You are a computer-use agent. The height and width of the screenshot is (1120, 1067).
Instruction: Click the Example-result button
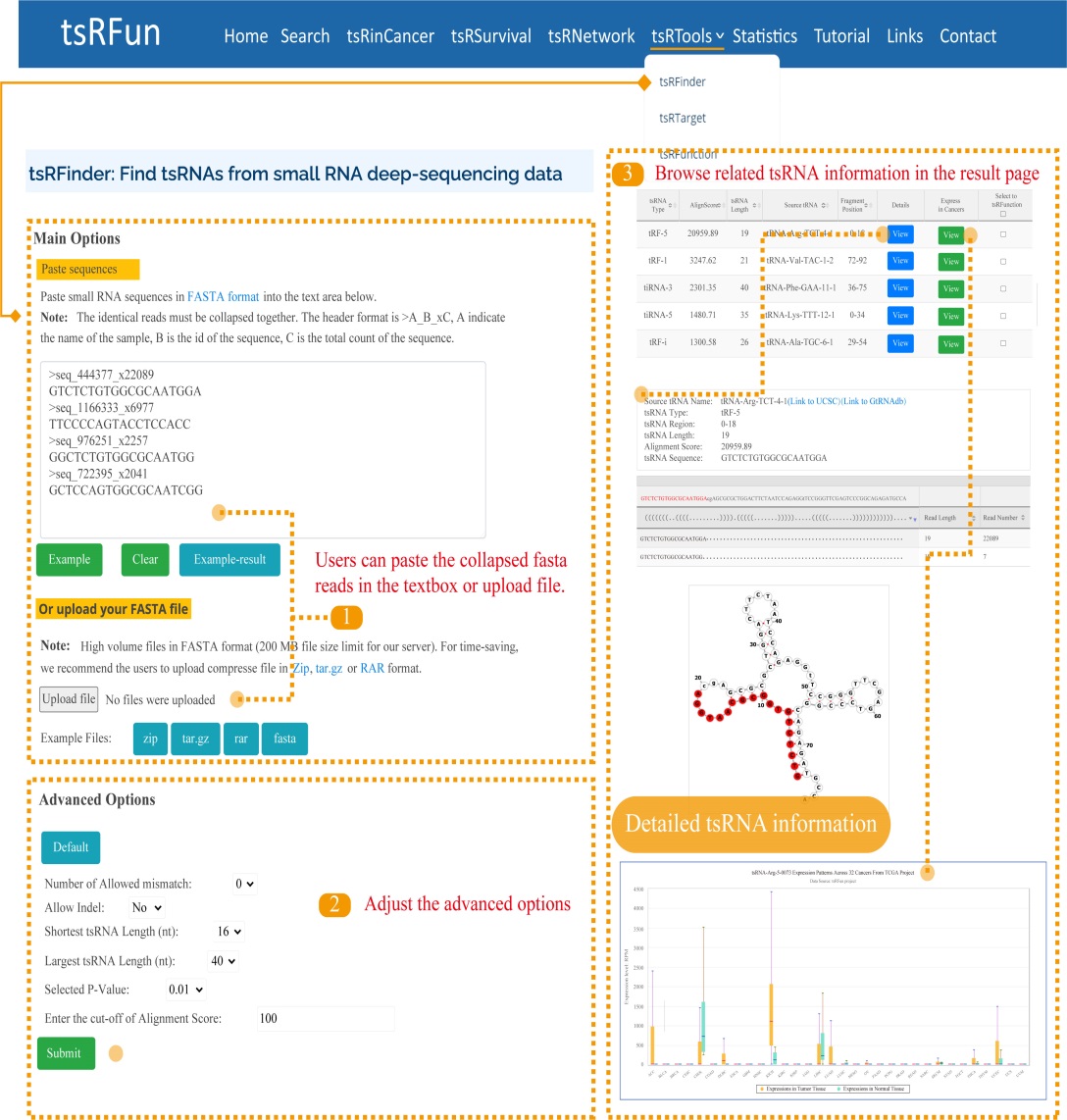pyautogui.click(x=229, y=559)
